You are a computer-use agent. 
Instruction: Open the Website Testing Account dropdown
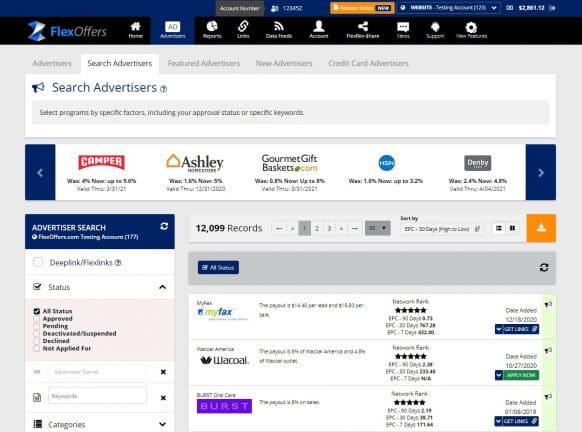(x=449, y=8)
